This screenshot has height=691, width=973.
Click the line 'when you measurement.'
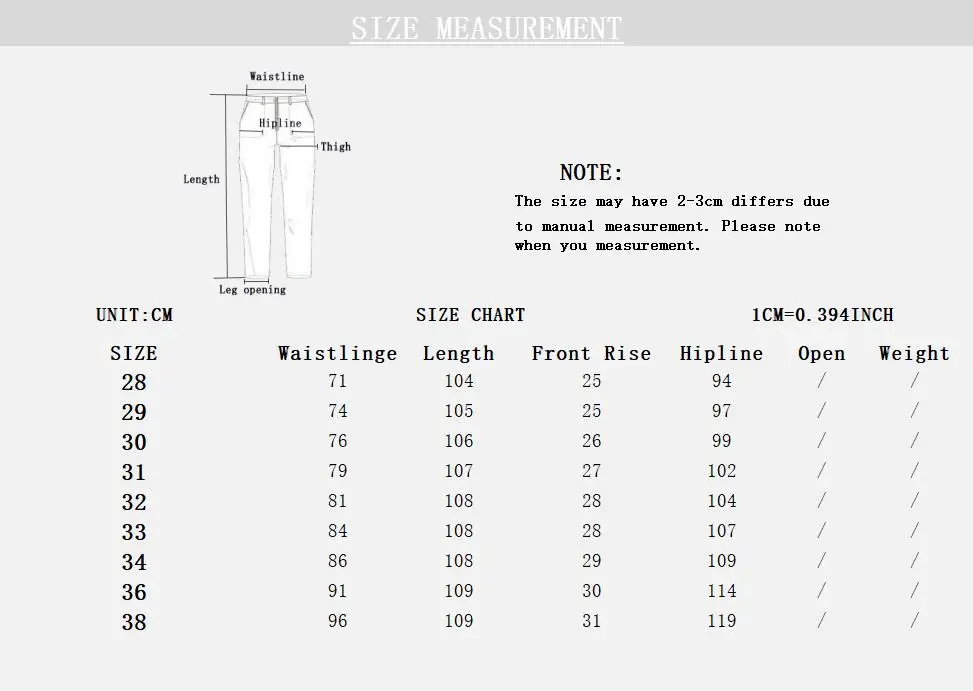tap(608, 246)
